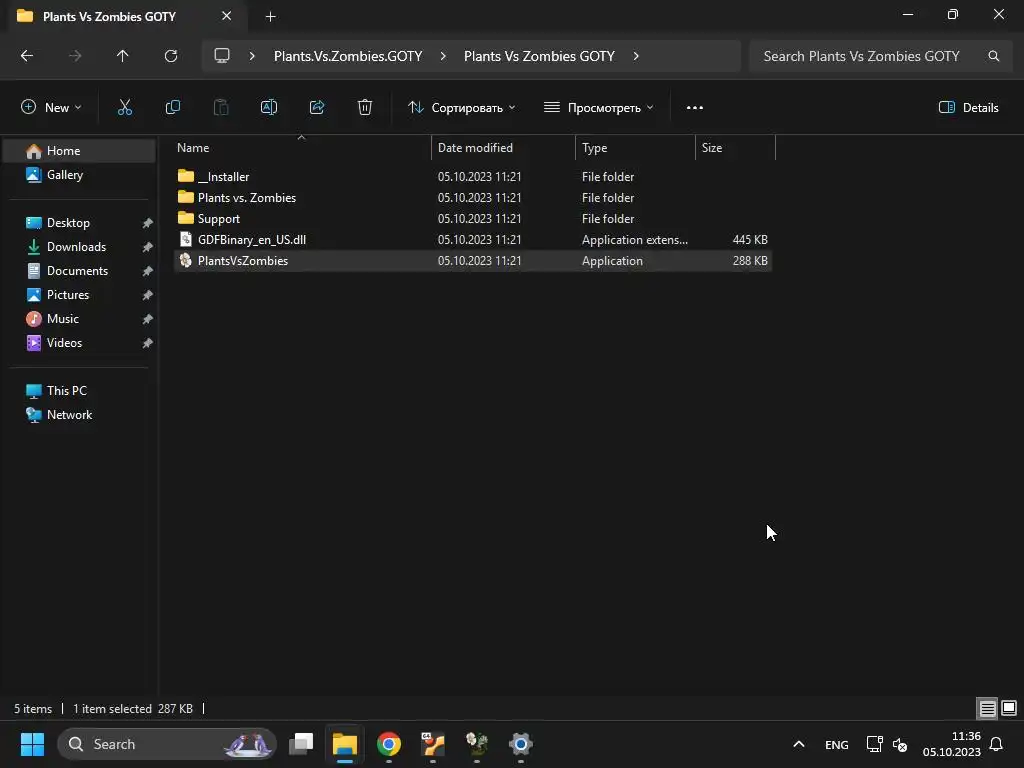Switch to details list view icon
Screen dimensions: 1024x768
[x=987, y=708]
